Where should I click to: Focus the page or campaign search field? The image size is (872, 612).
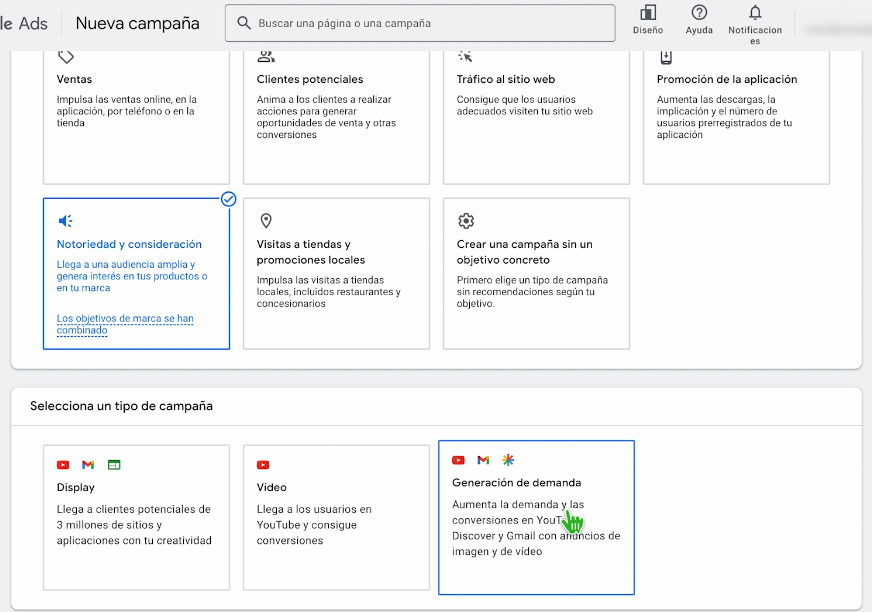(430, 23)
